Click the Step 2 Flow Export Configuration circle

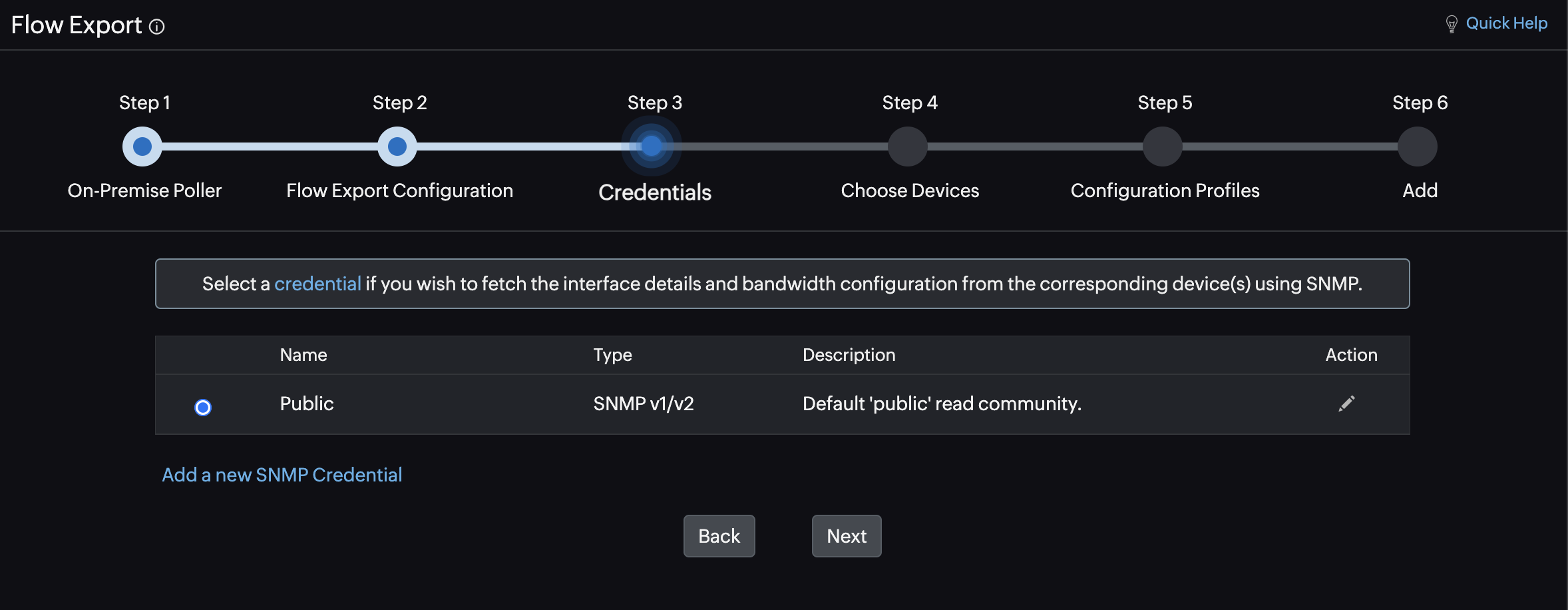(x=397, y=147)
